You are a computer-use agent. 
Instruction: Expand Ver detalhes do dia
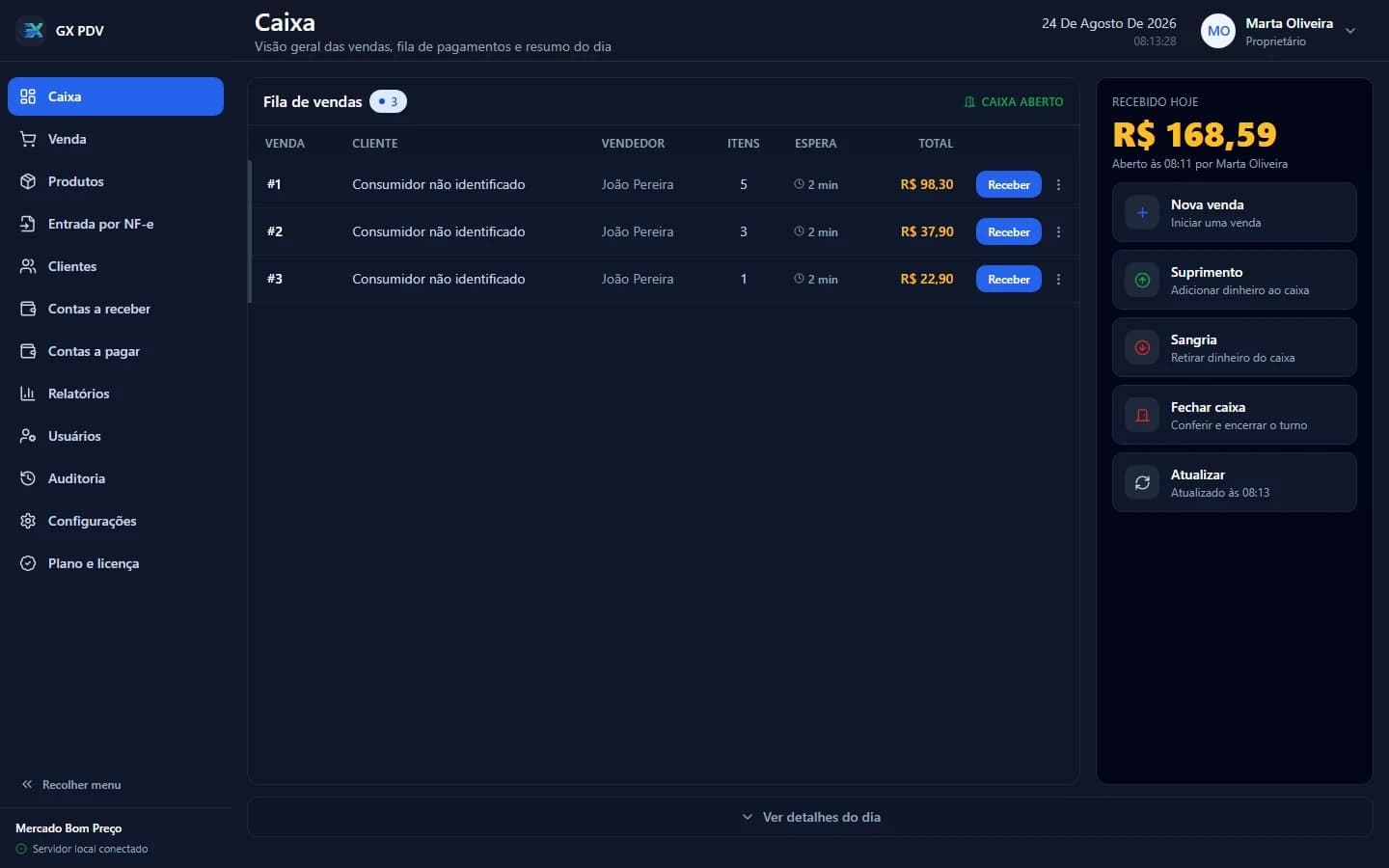point(810,817)
